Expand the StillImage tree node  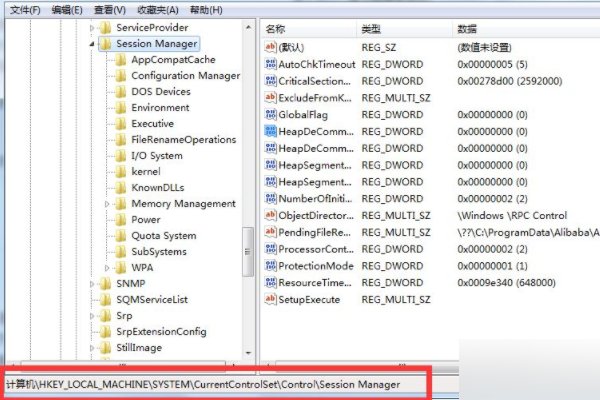click(92, 348)
